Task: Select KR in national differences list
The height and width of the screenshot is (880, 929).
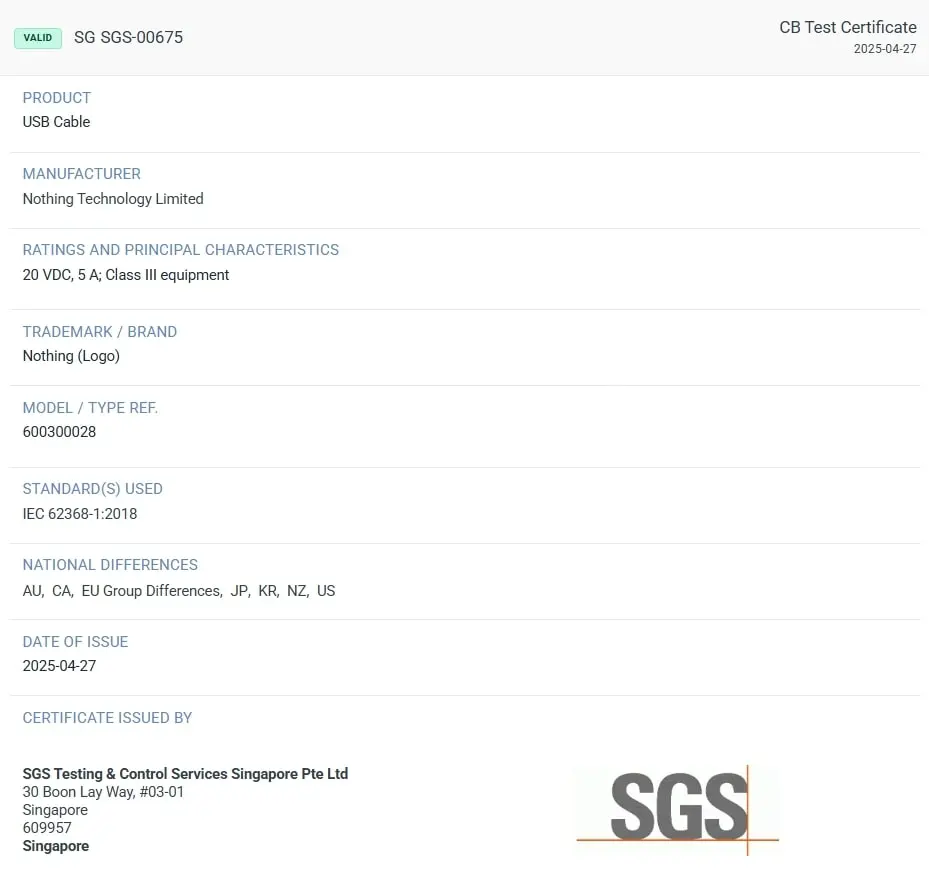Action: [x=268, y=591]
